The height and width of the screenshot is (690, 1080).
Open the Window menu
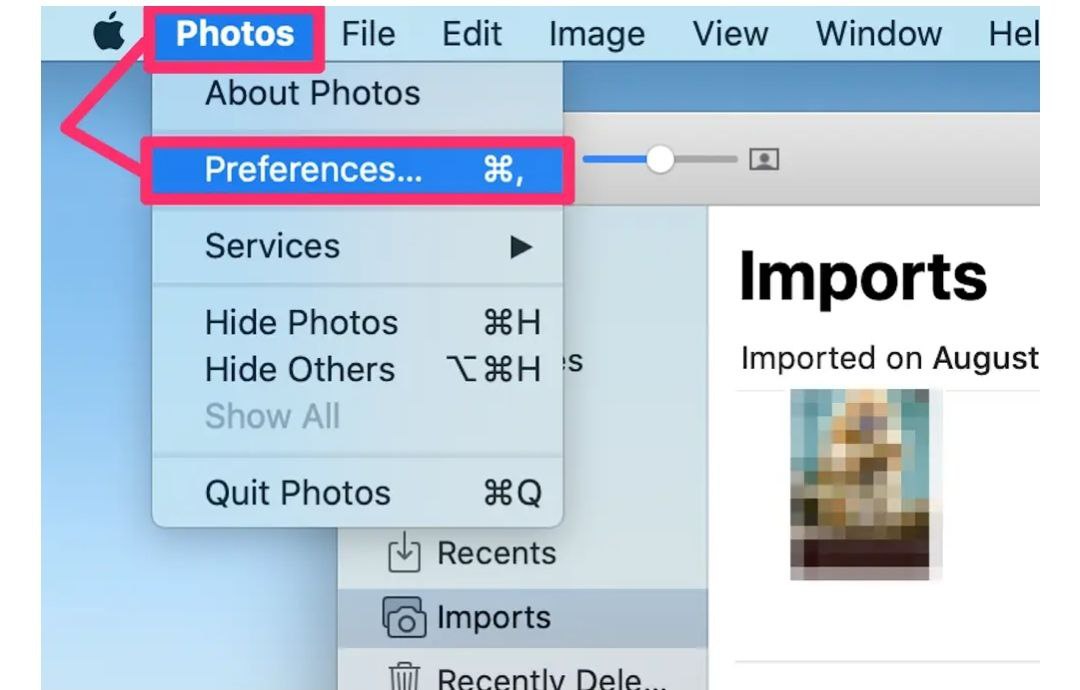[x=878, y=34]
